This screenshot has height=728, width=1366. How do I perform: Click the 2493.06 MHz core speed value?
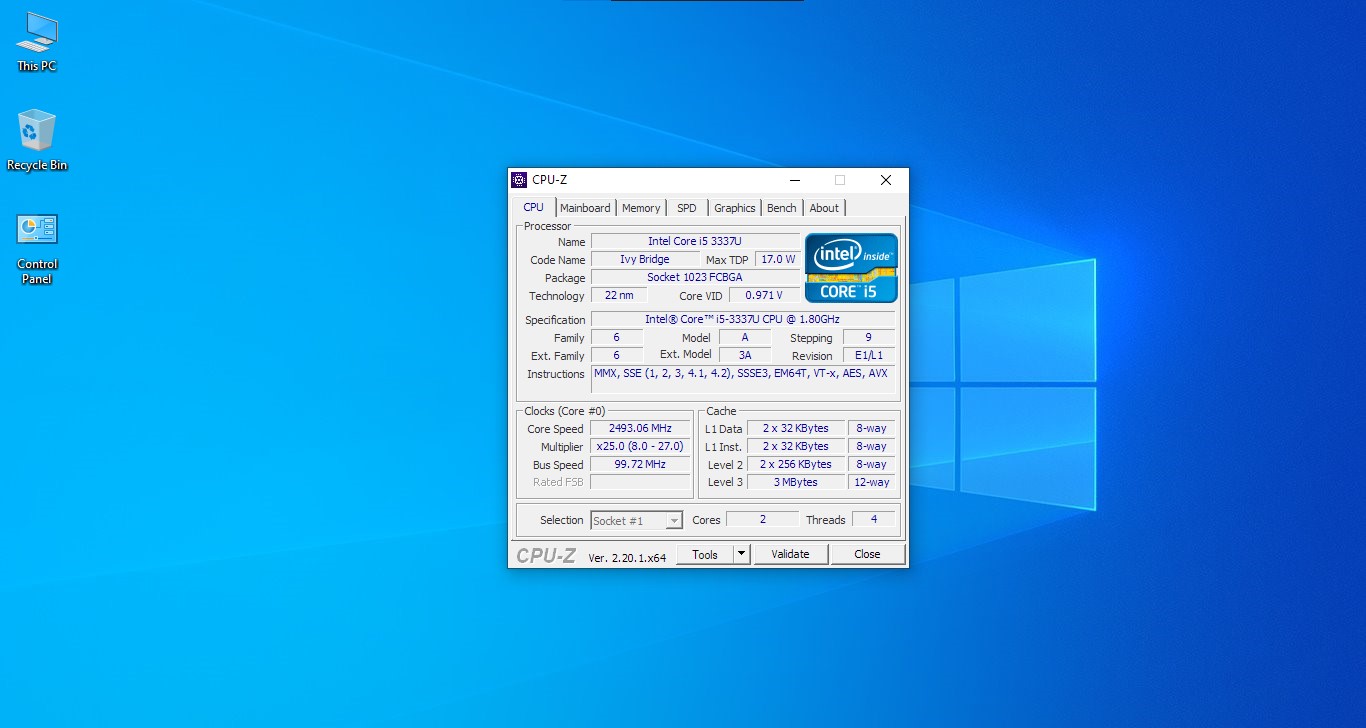(x=640, y=428)
